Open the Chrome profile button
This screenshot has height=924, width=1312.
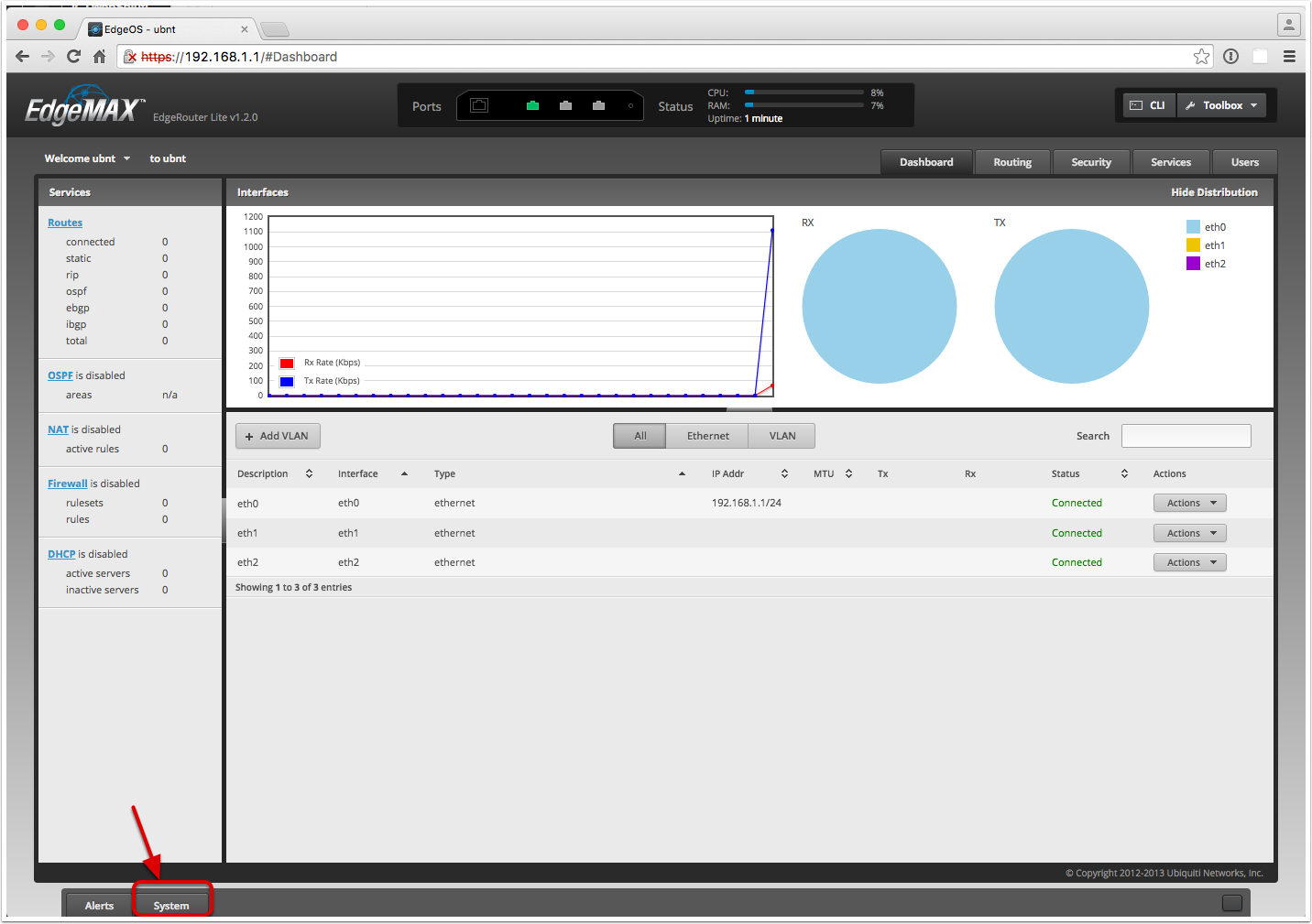[1289, 25]
